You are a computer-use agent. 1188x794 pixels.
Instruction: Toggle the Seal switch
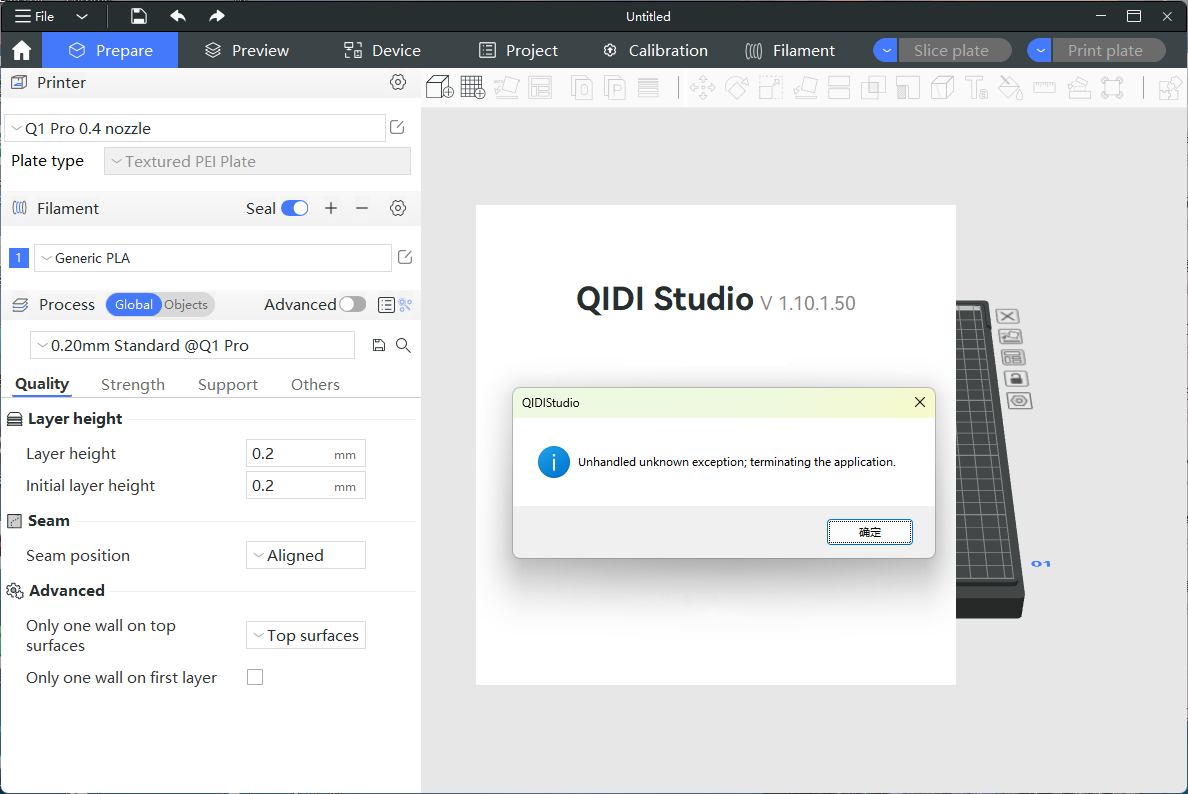click(x=294, y=208)
